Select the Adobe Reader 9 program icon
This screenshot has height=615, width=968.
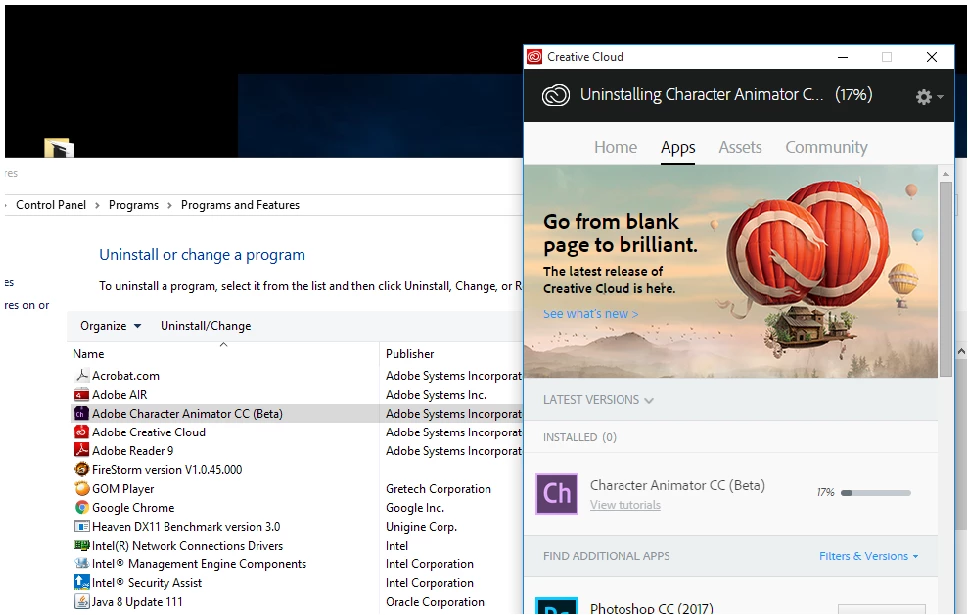(81, 451)
